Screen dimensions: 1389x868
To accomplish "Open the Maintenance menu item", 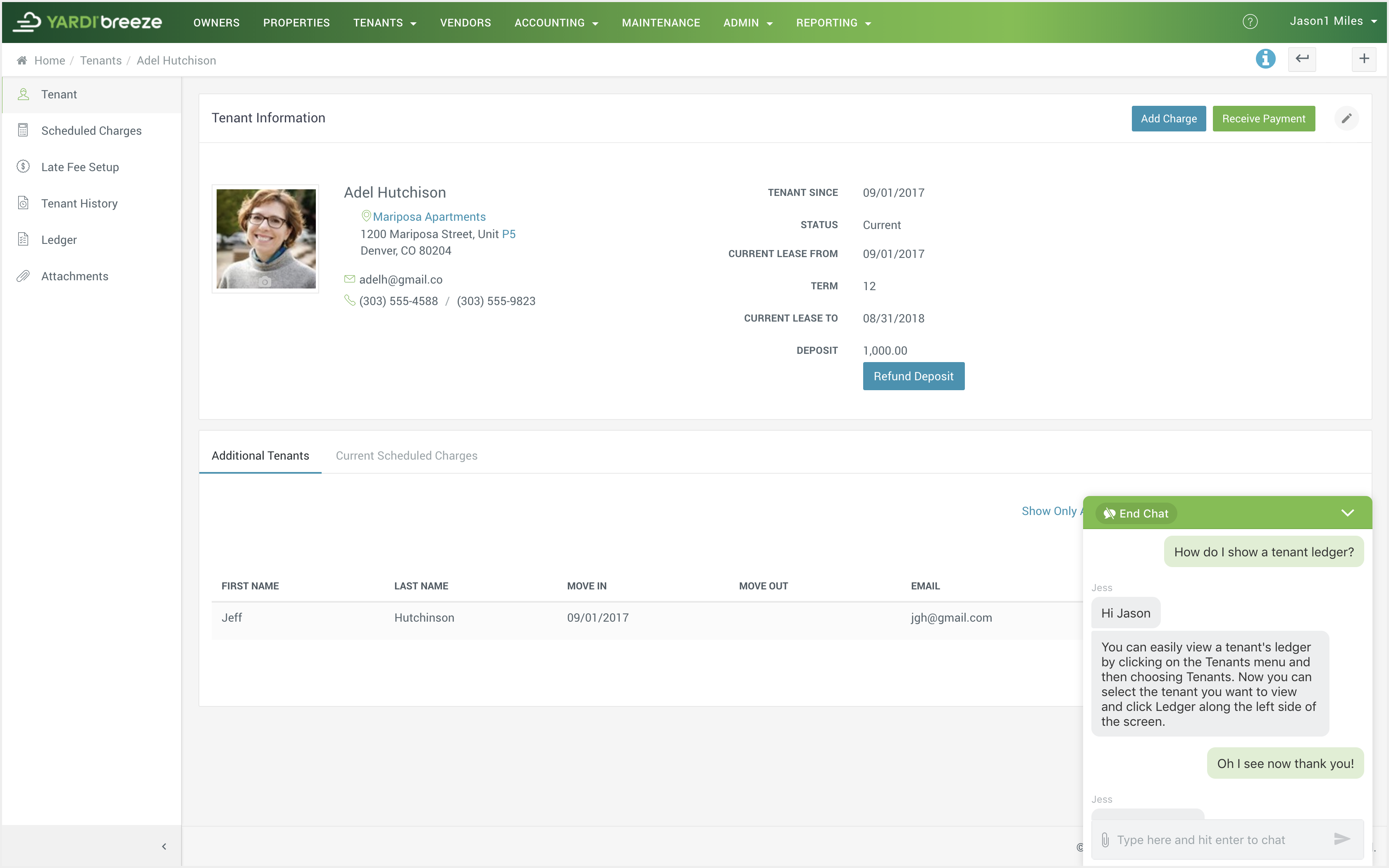I will pyautogui.click(x=661, y=23).
